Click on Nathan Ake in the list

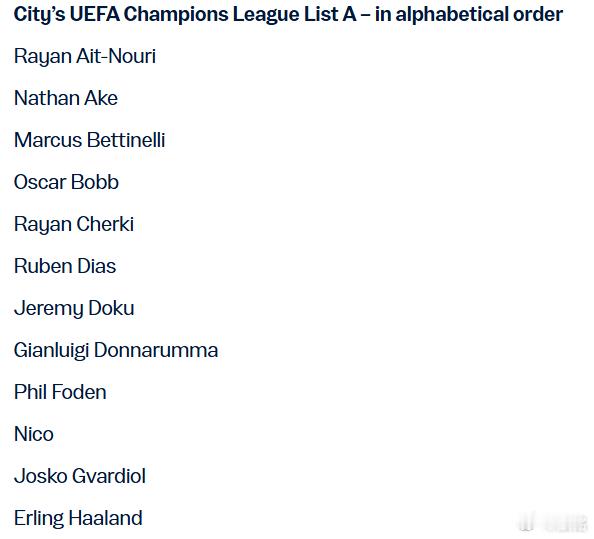coord(66,98)
